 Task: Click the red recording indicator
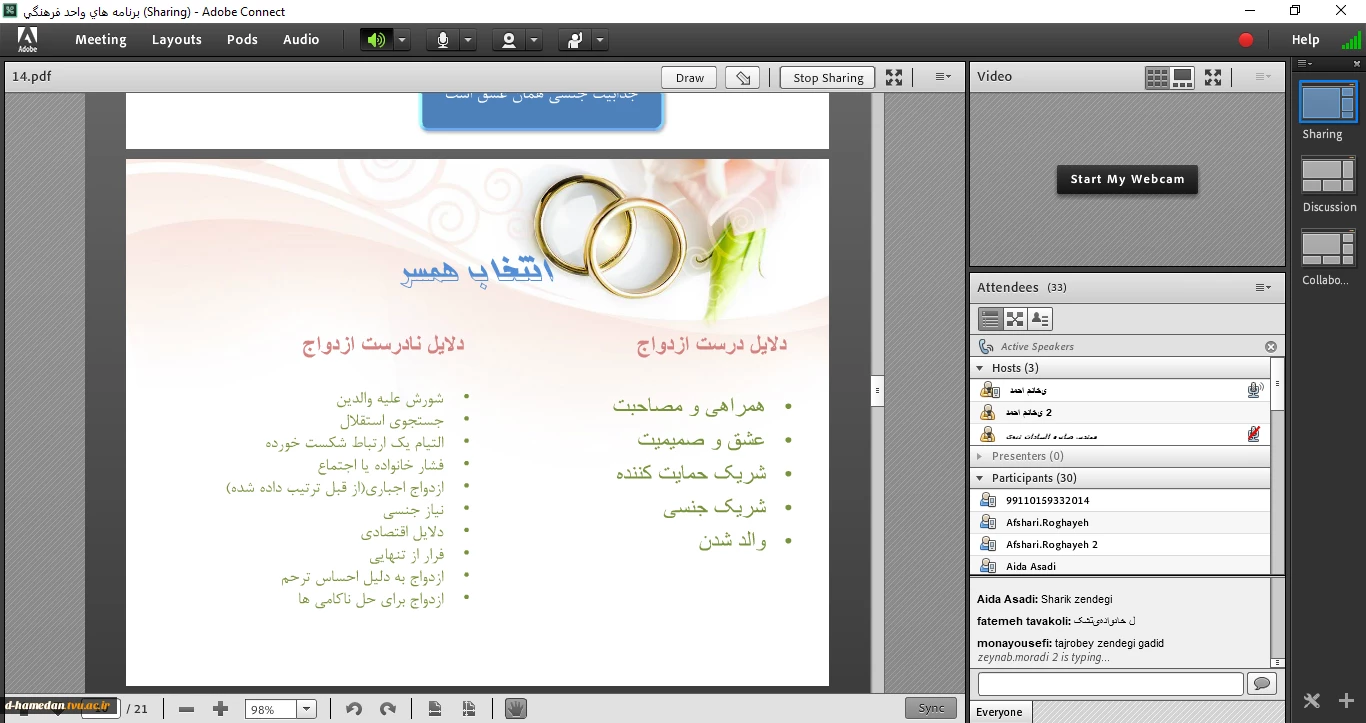[x=1246, y=40]
